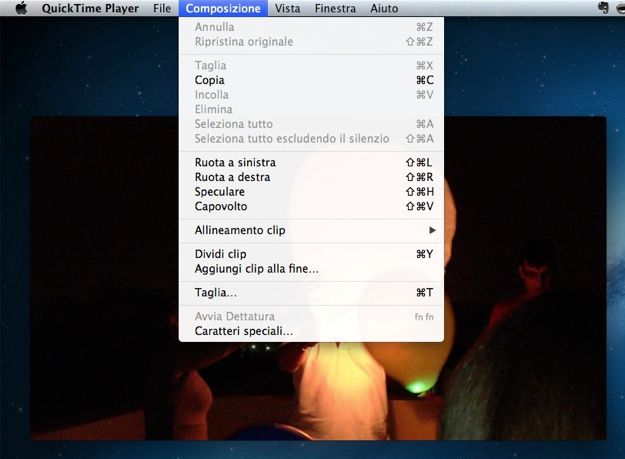Click Incolla menu entry
625x459 pixels.
pos(311,95)
